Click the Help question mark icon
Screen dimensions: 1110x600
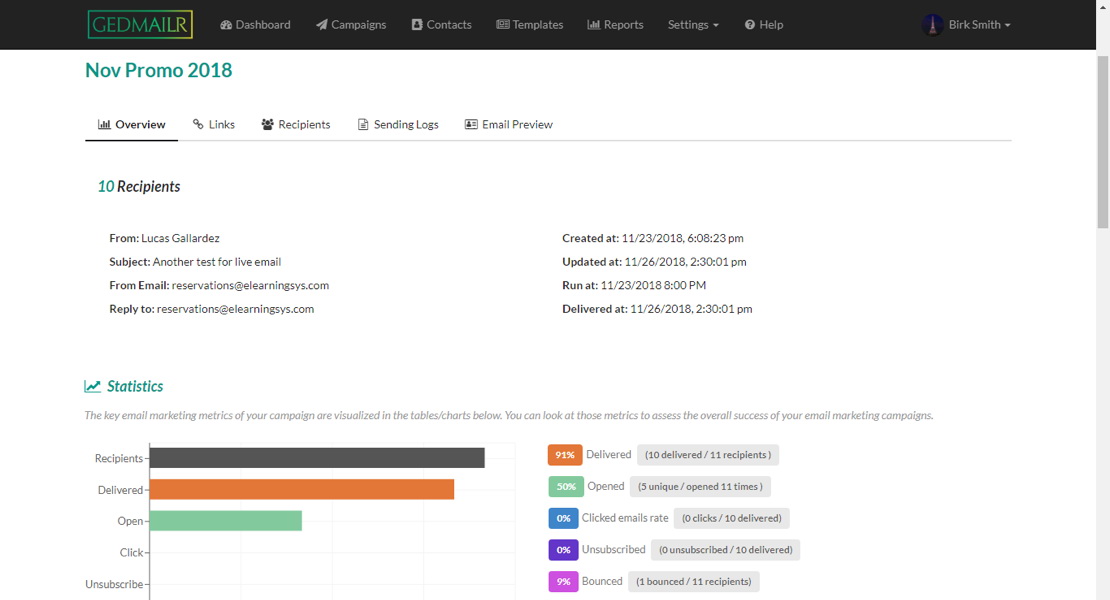click(750, 24)
